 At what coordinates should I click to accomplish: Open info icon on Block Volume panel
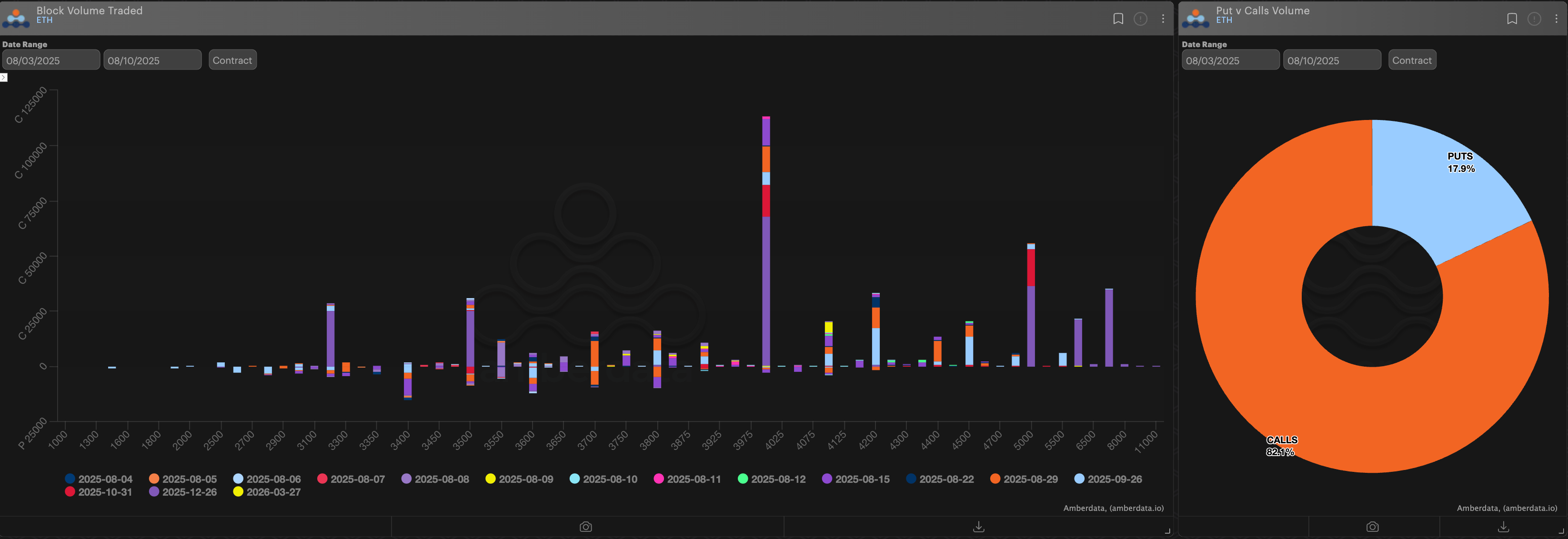pos(1140,19)
